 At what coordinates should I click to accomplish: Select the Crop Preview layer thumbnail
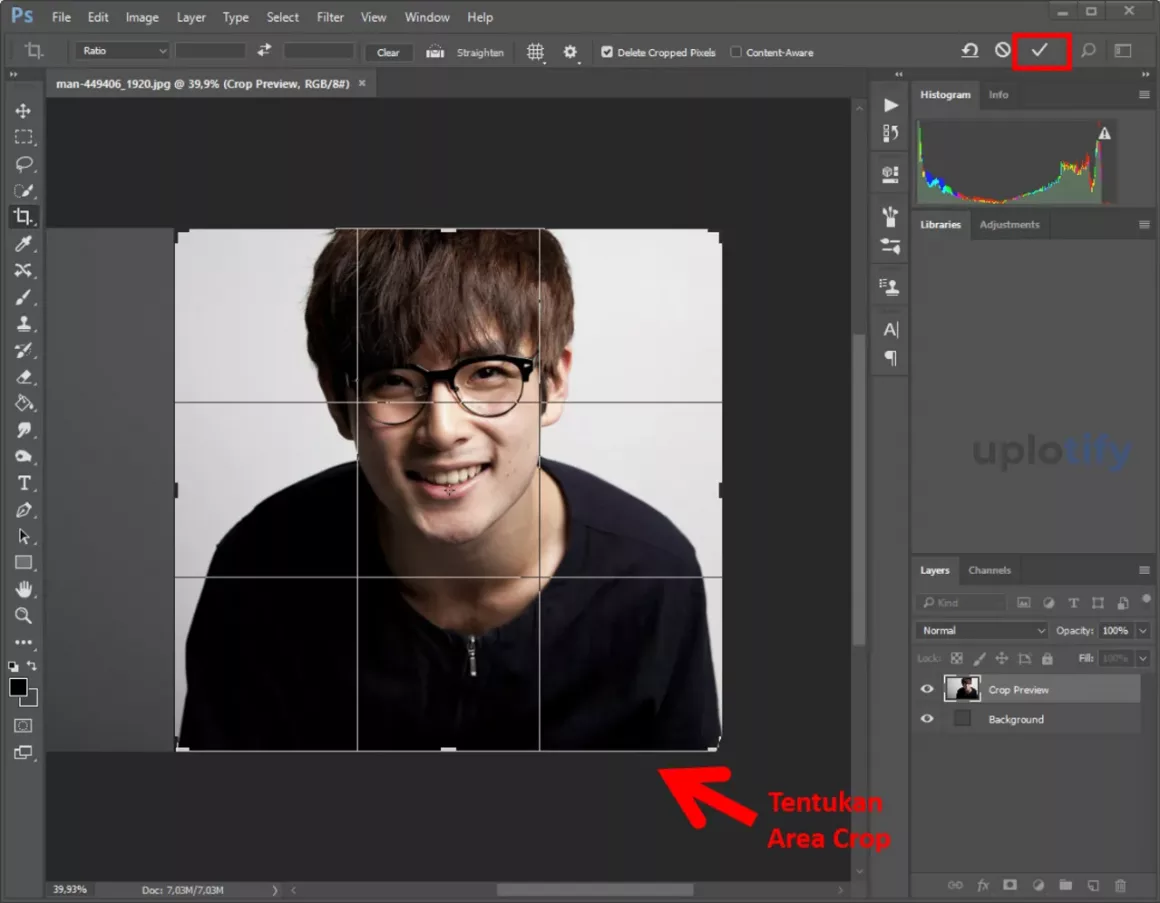(962, 689)
